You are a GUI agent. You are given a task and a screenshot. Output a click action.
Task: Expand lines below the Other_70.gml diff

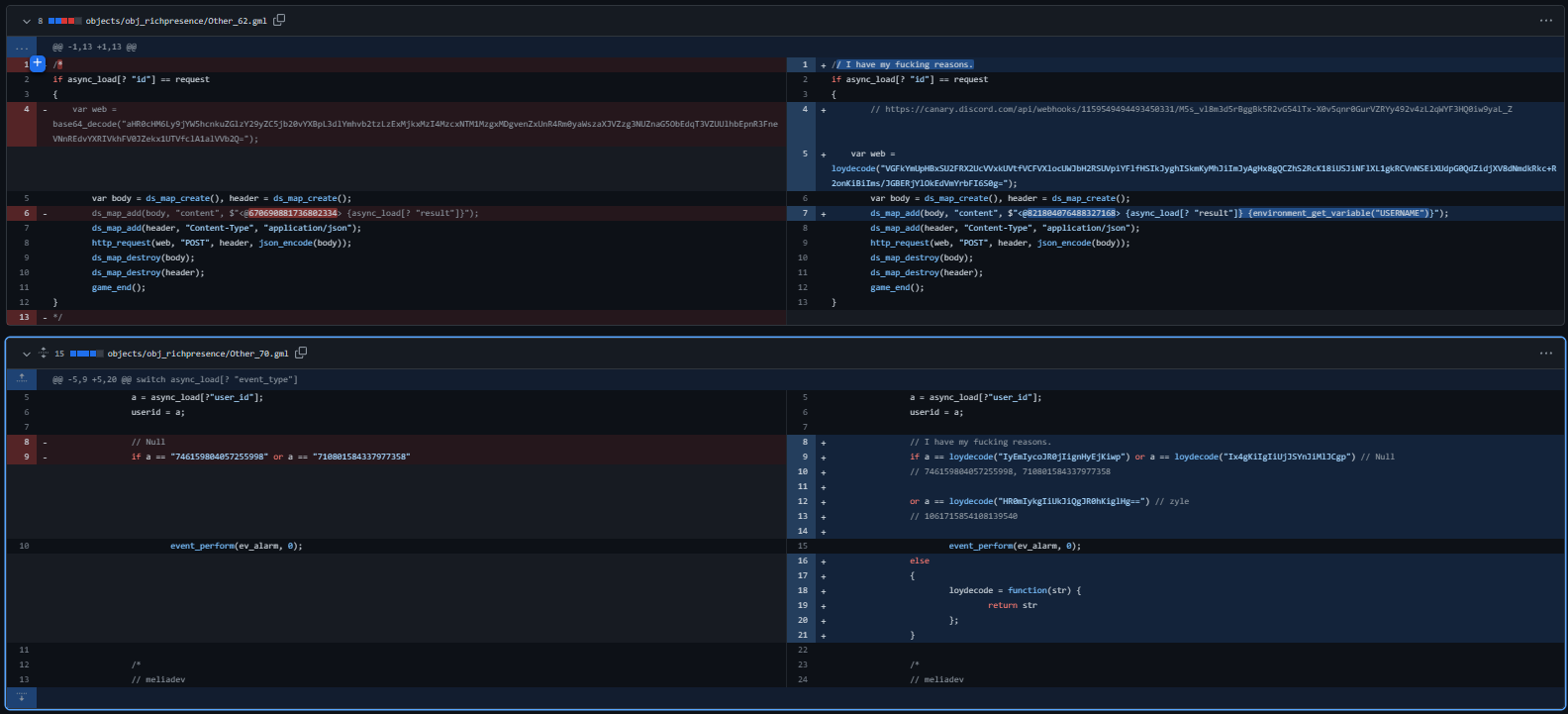[21, 697]
